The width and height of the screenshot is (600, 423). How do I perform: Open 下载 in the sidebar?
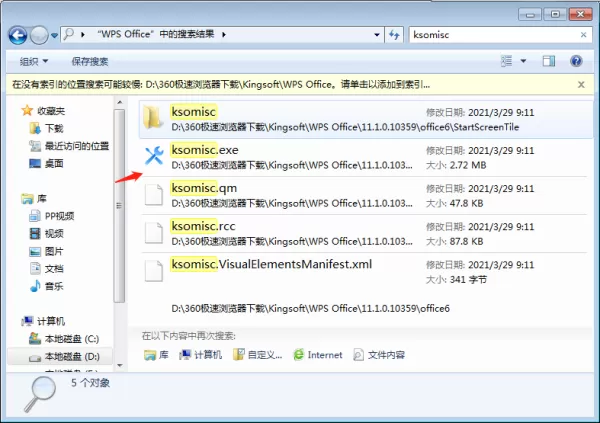54,128
